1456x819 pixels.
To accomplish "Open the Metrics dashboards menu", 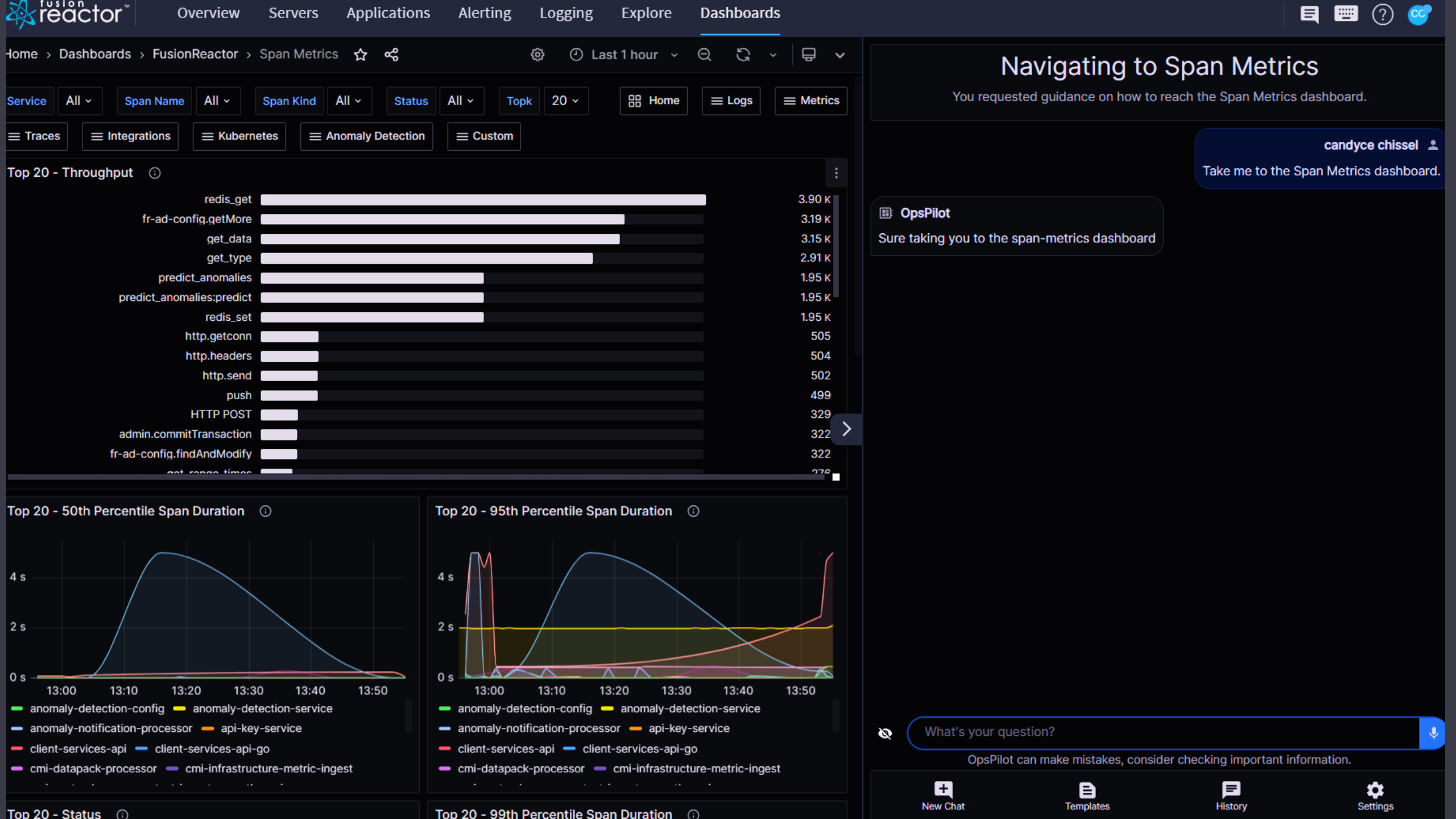I will 810,101.
